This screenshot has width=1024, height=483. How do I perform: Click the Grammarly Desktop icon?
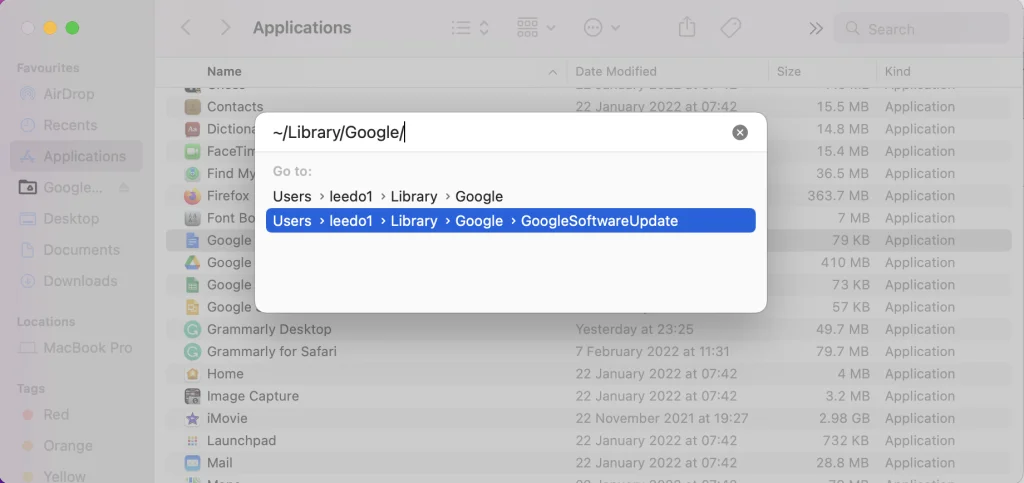tap(192, 330)
